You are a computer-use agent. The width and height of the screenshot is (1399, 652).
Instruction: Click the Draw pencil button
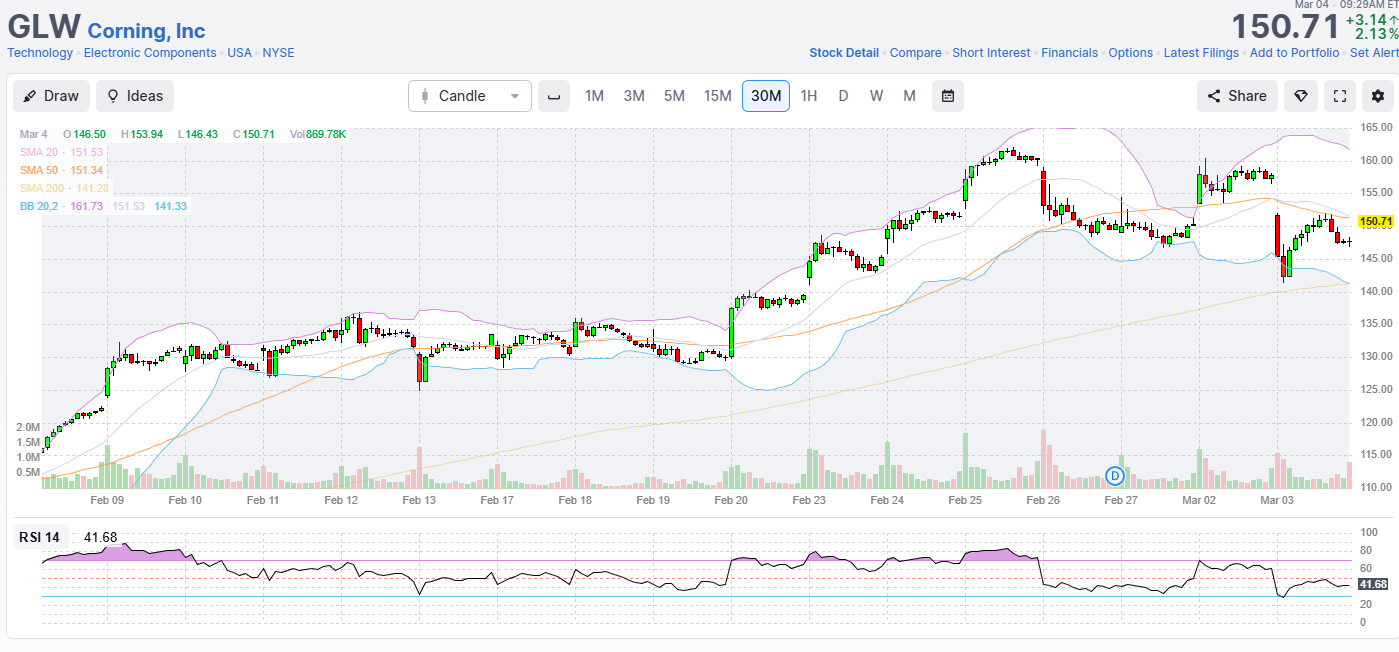[x=51, y=96]
